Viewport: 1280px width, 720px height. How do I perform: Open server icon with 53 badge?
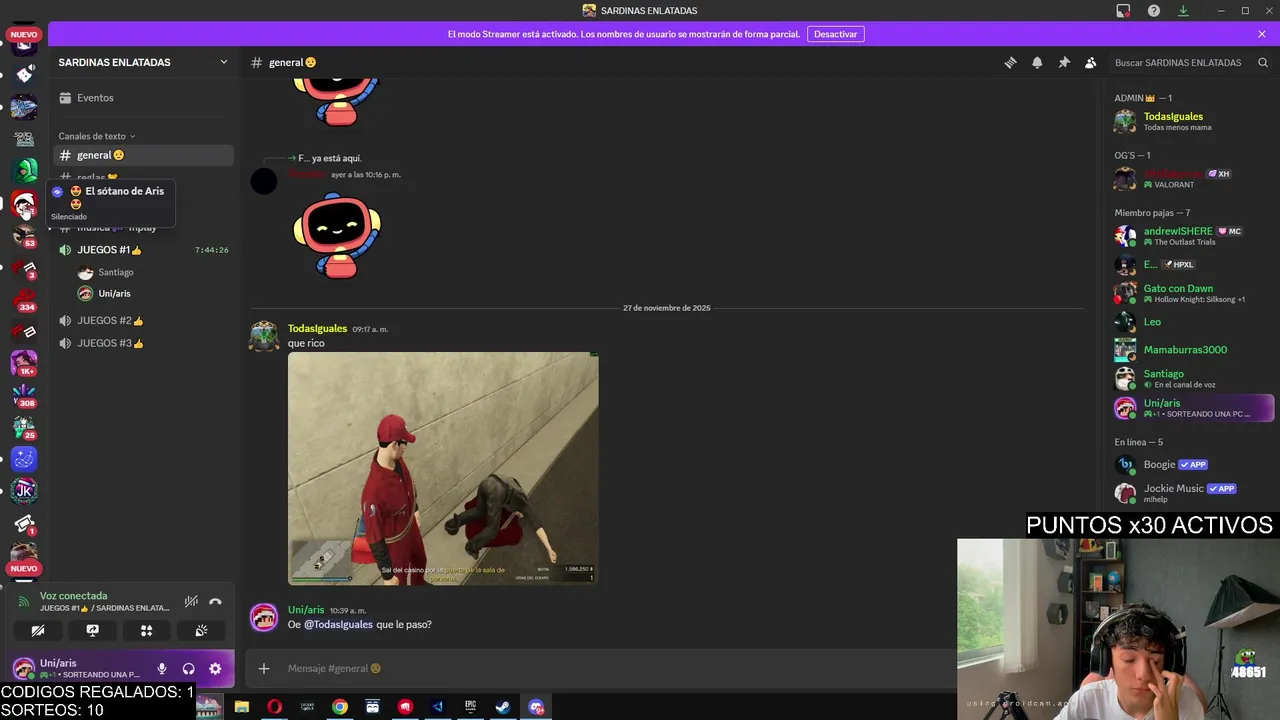coord(24,236)
